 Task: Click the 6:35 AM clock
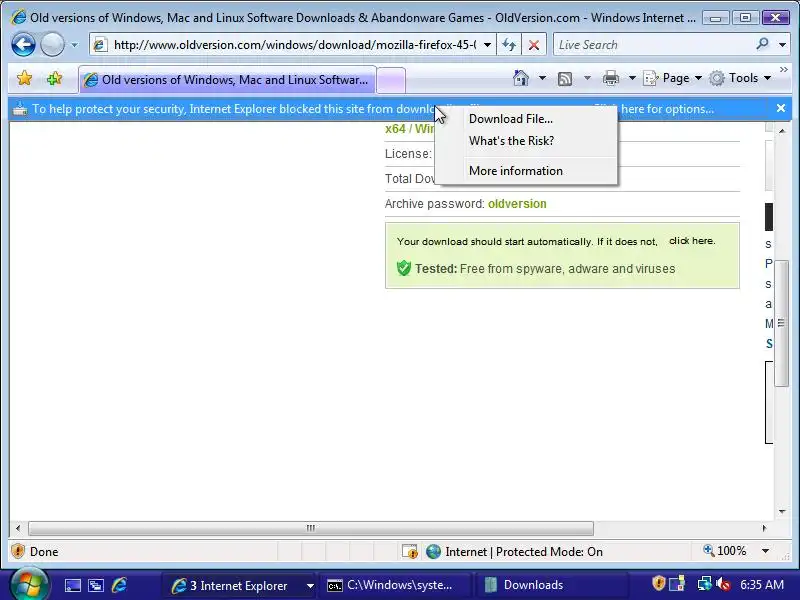(761, 585)
